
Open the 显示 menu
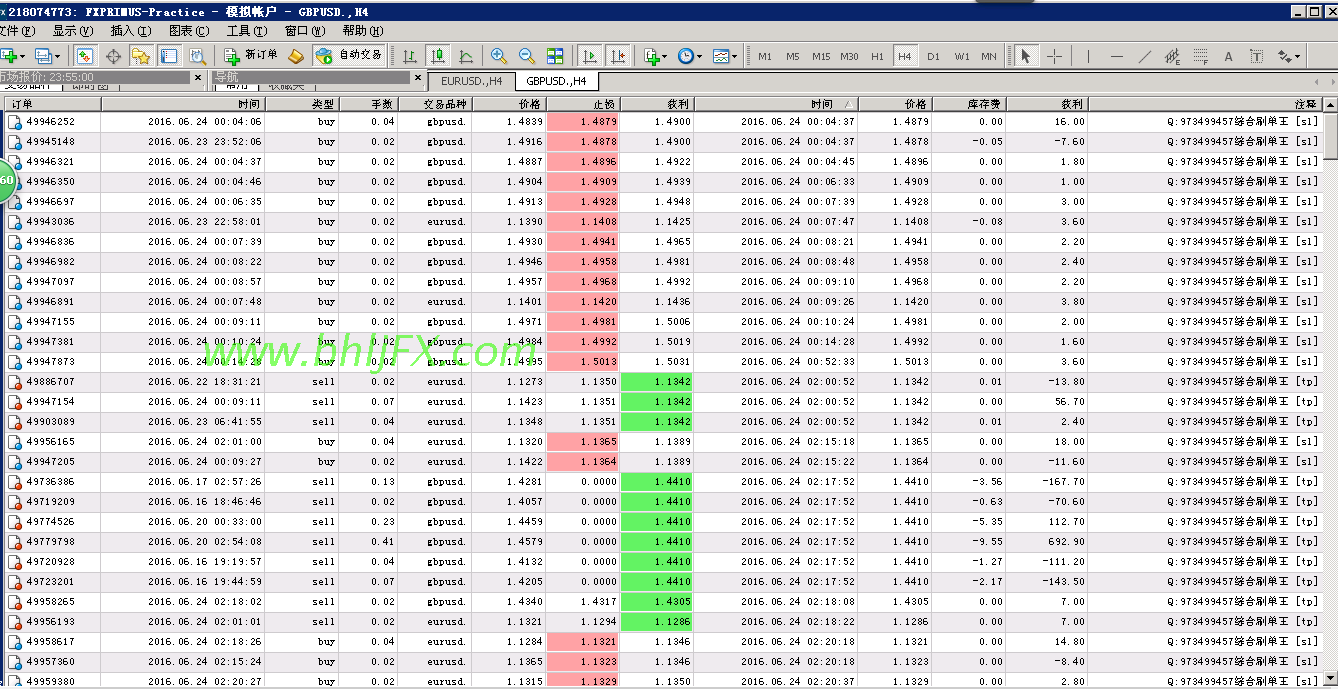tap(73, 31)
